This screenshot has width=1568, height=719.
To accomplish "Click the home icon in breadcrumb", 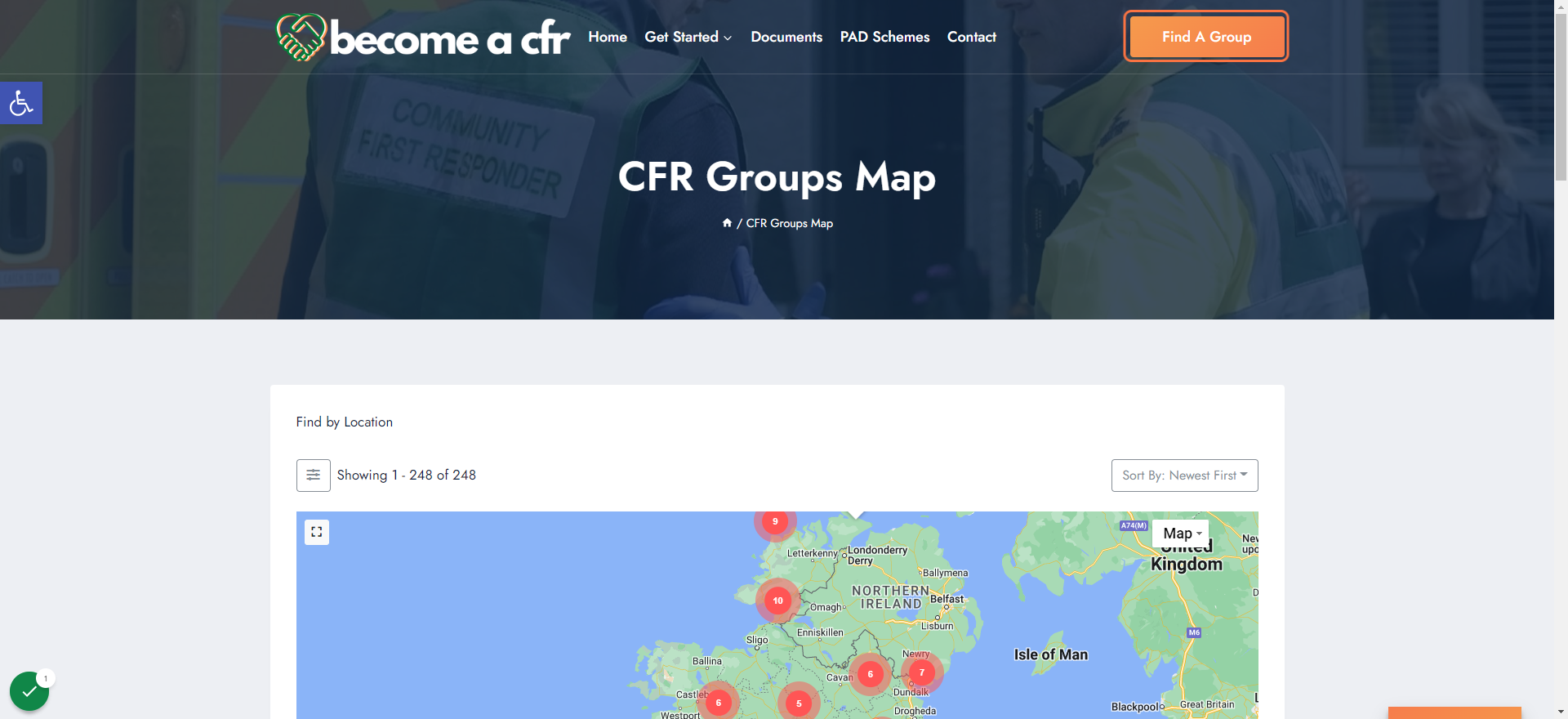I will 727,223.
